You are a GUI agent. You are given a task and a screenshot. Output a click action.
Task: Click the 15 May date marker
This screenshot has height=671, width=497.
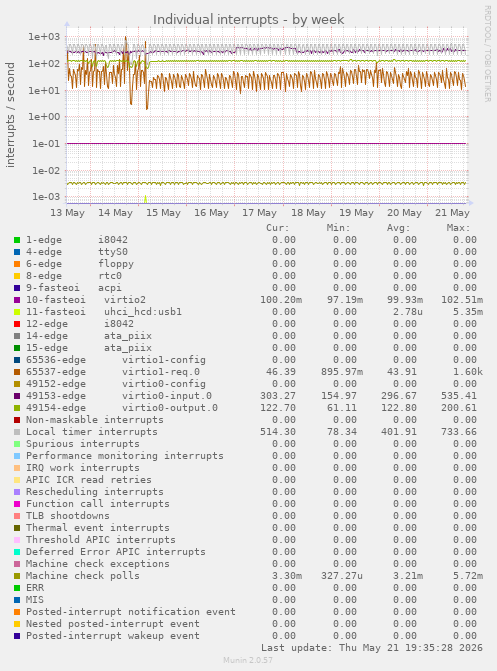pos(164,213)
